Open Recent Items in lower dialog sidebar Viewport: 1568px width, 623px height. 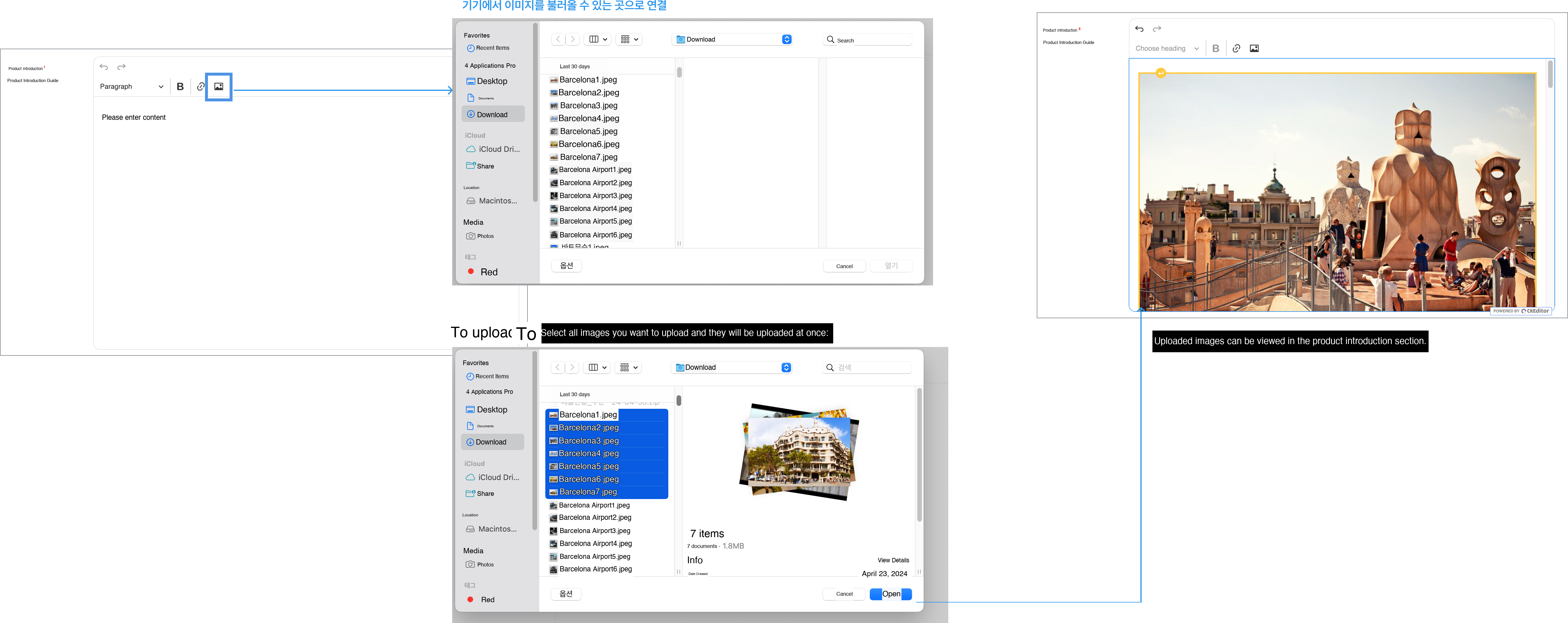click(x=487, y=376)
